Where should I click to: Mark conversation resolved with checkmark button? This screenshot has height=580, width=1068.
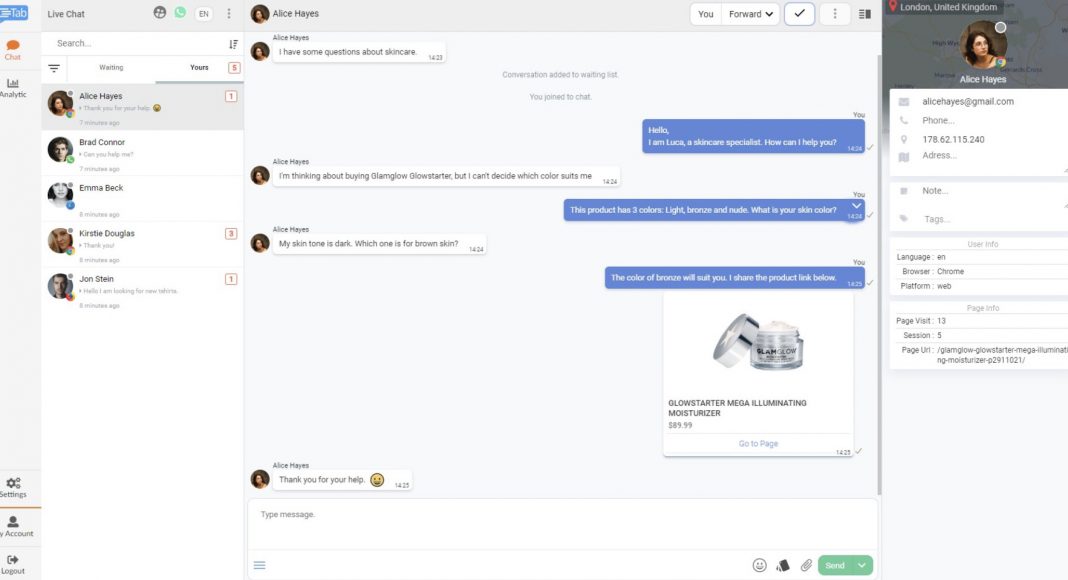(799, 14)
